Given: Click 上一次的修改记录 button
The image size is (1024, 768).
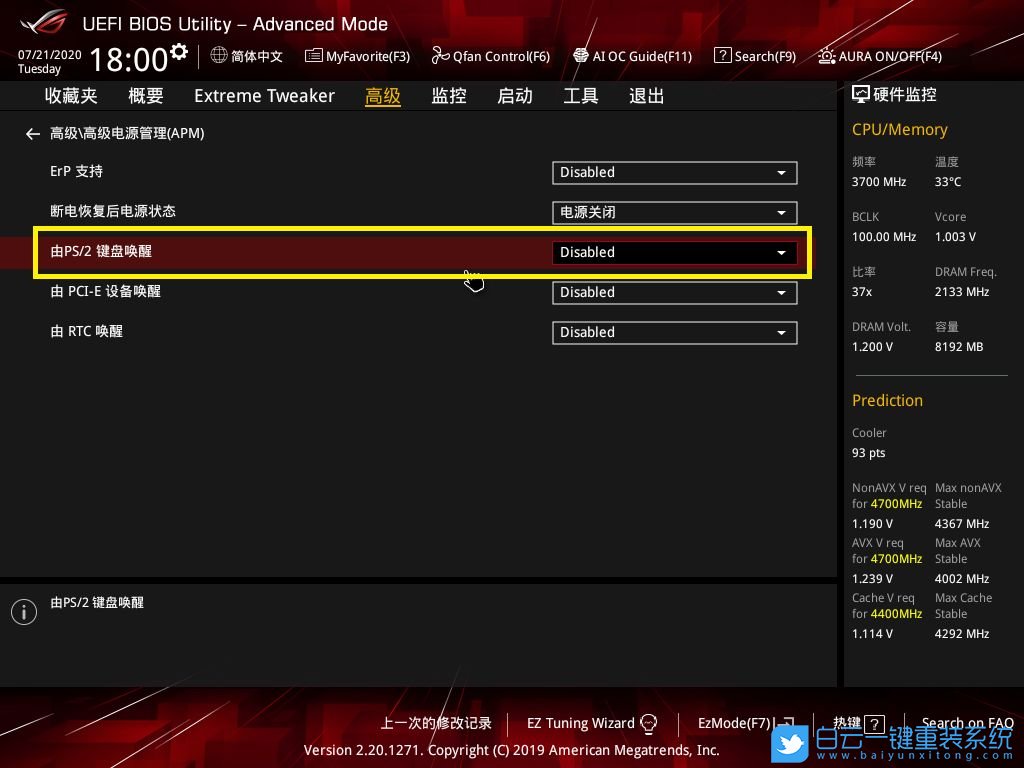Looking at the screenshot, I should [436, 723].
